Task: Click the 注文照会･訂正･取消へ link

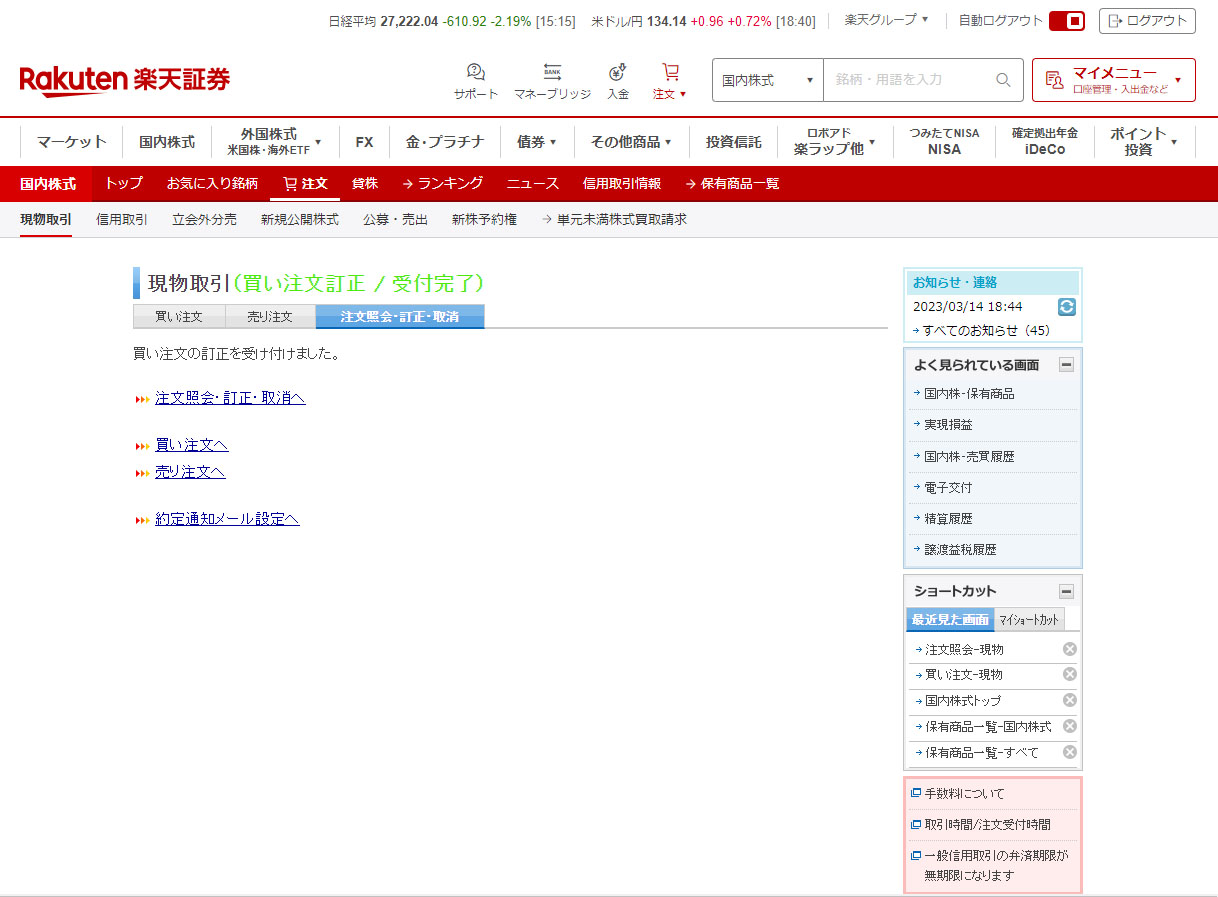Action: 230,398
